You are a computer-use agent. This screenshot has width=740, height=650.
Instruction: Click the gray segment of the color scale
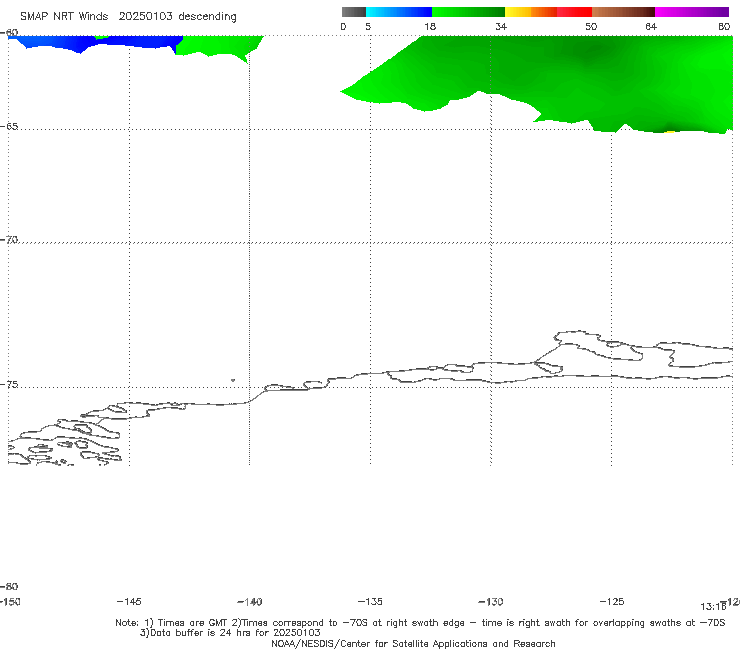pyautogui.click(x=354, y=12)
